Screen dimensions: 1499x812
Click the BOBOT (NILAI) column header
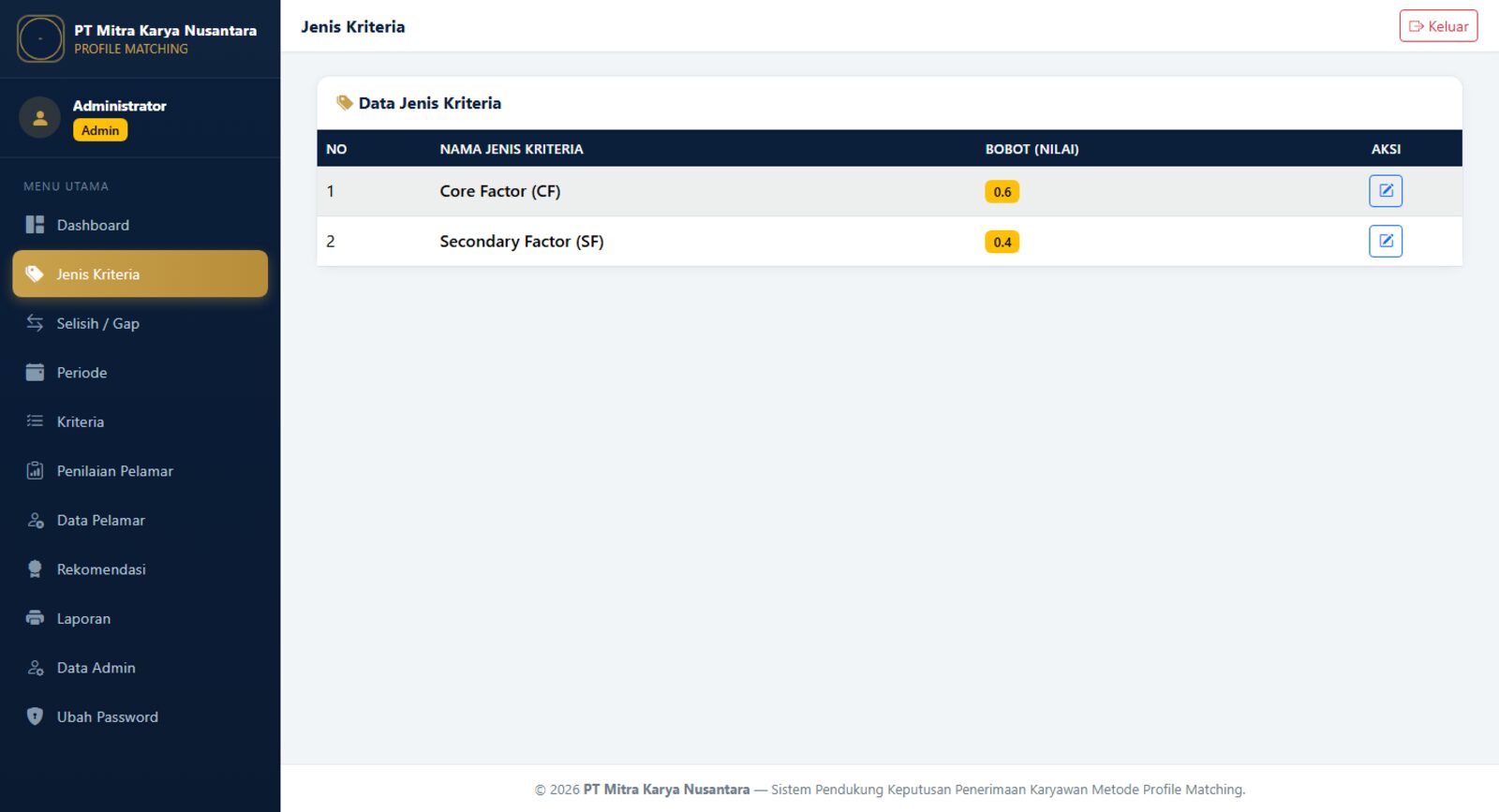click(x=1031, y=149)
